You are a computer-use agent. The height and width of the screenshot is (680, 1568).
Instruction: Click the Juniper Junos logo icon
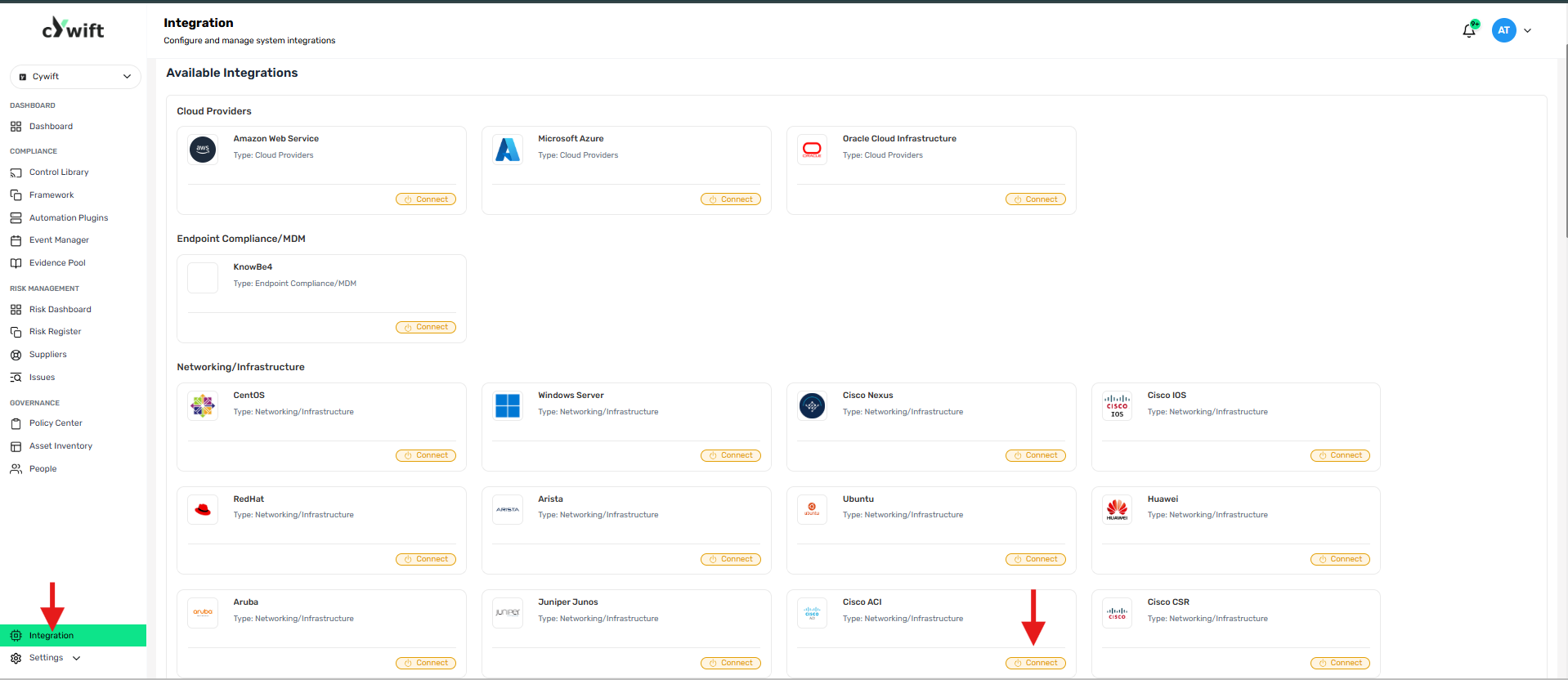pos(508,613)
